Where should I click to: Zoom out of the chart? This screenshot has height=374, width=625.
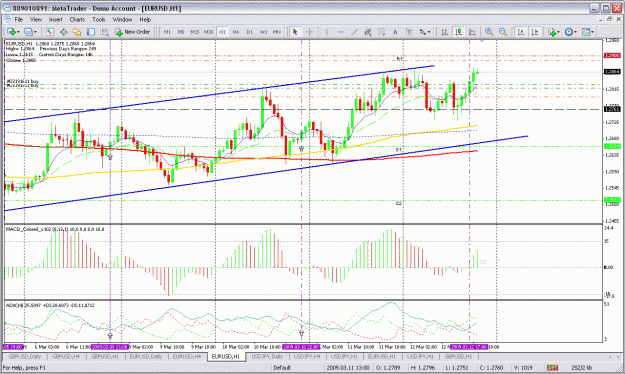point(503,31)
